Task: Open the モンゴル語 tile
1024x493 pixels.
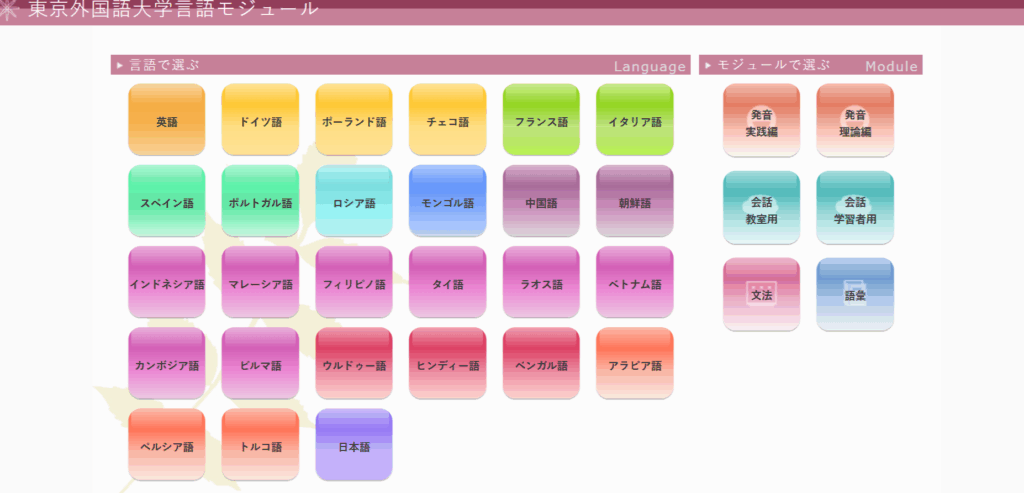Action: (447, 200)
